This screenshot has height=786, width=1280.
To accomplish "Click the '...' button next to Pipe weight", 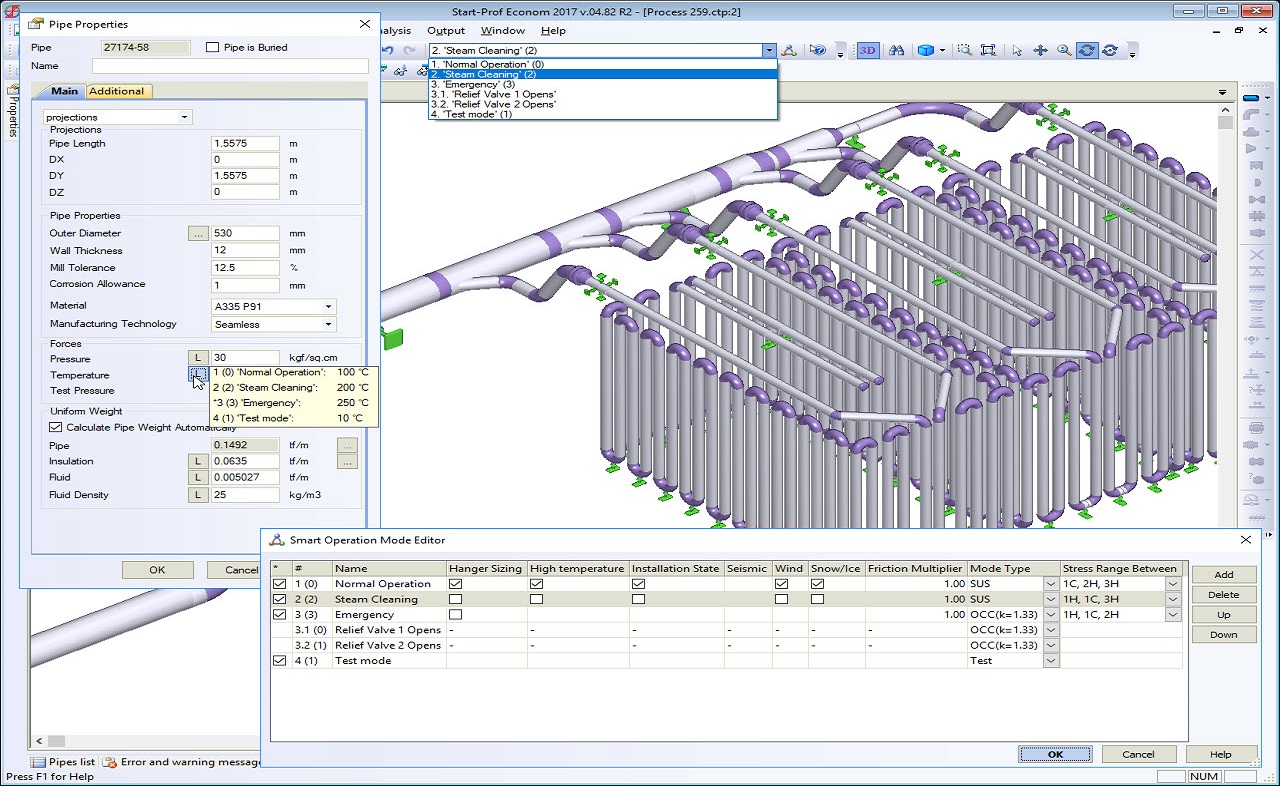I will (347, 445).
